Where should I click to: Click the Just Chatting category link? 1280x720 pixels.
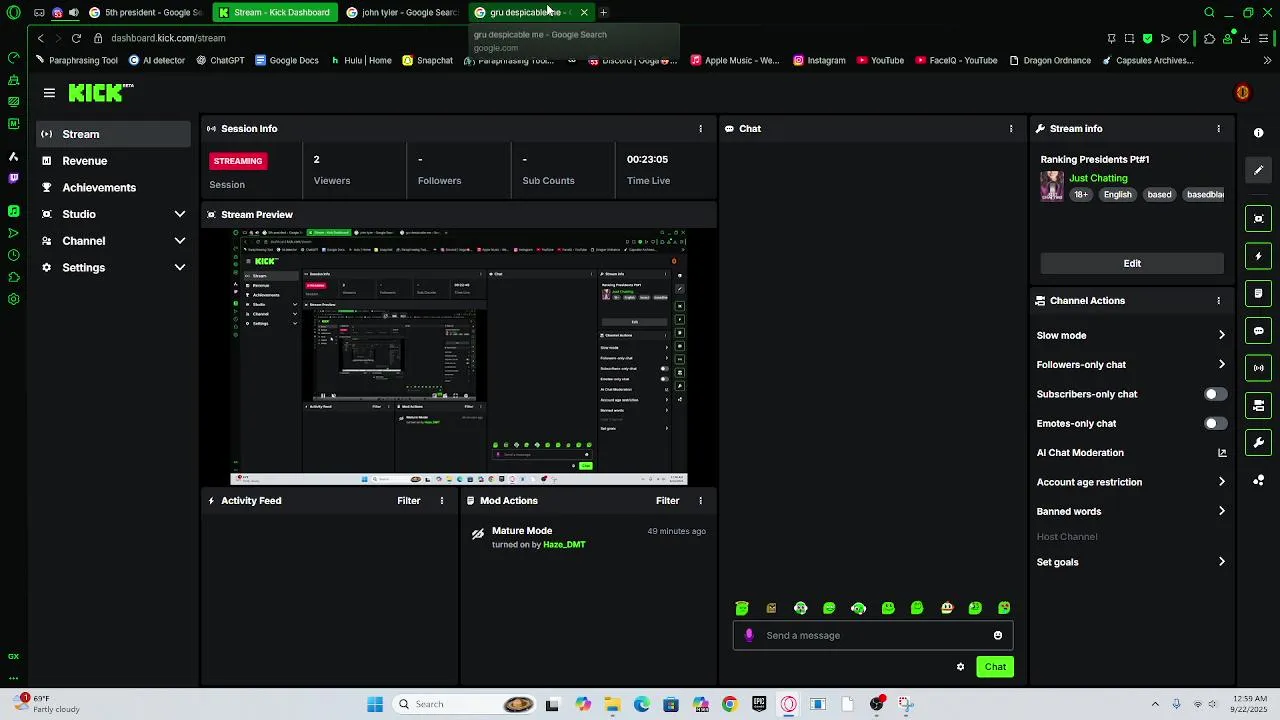pyautogui.click(x=1098, y=178)
